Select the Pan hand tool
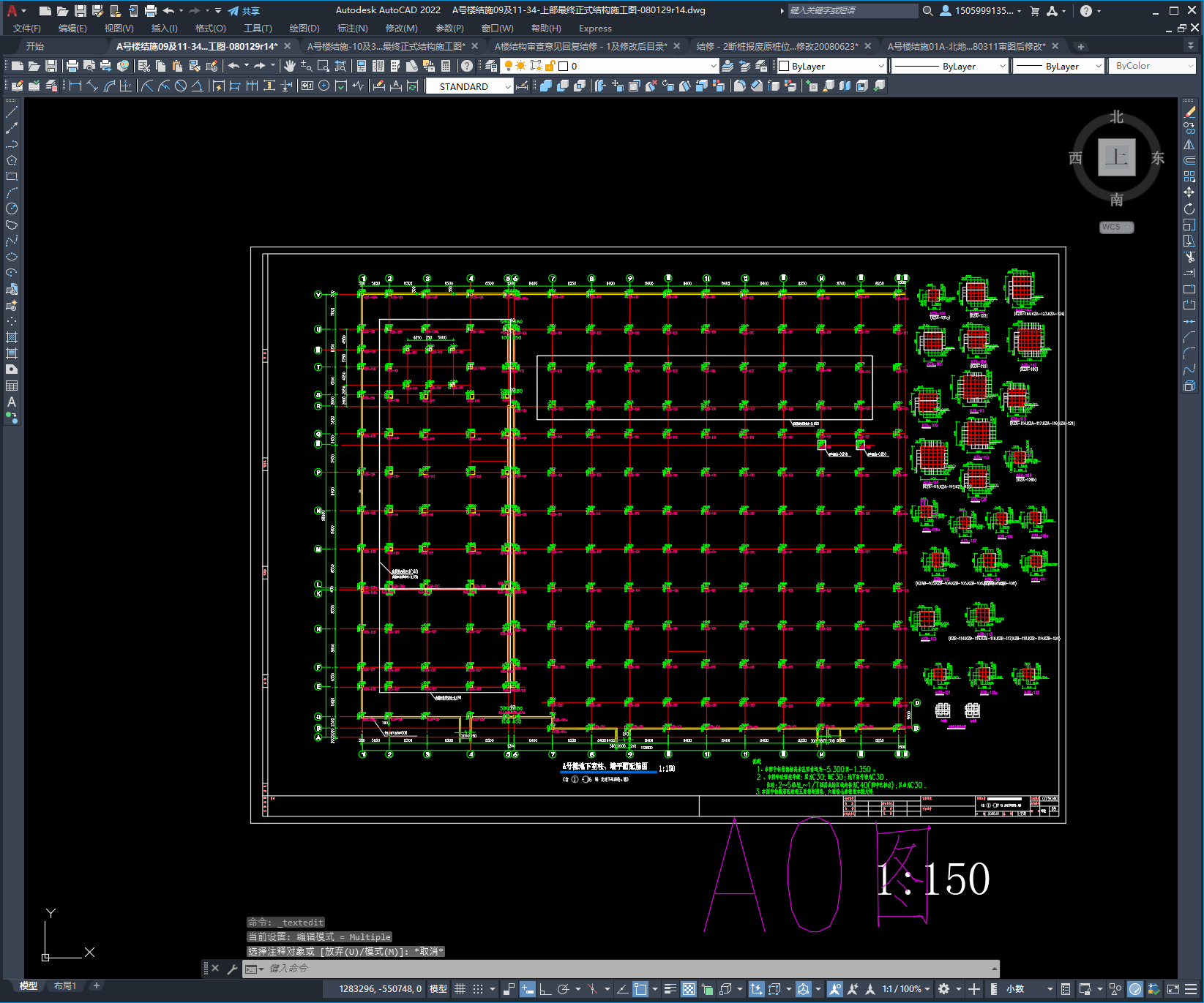 290,66
